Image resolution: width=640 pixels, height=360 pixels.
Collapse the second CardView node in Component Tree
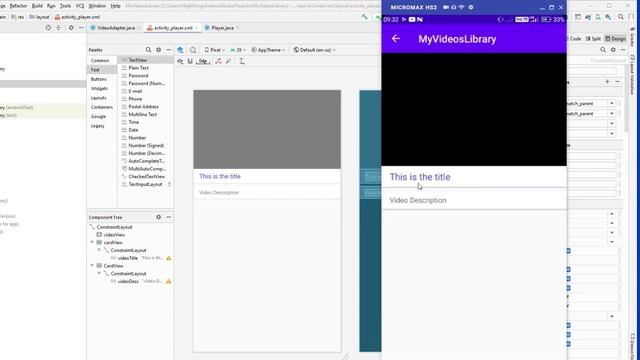click(x=92, y=266)
